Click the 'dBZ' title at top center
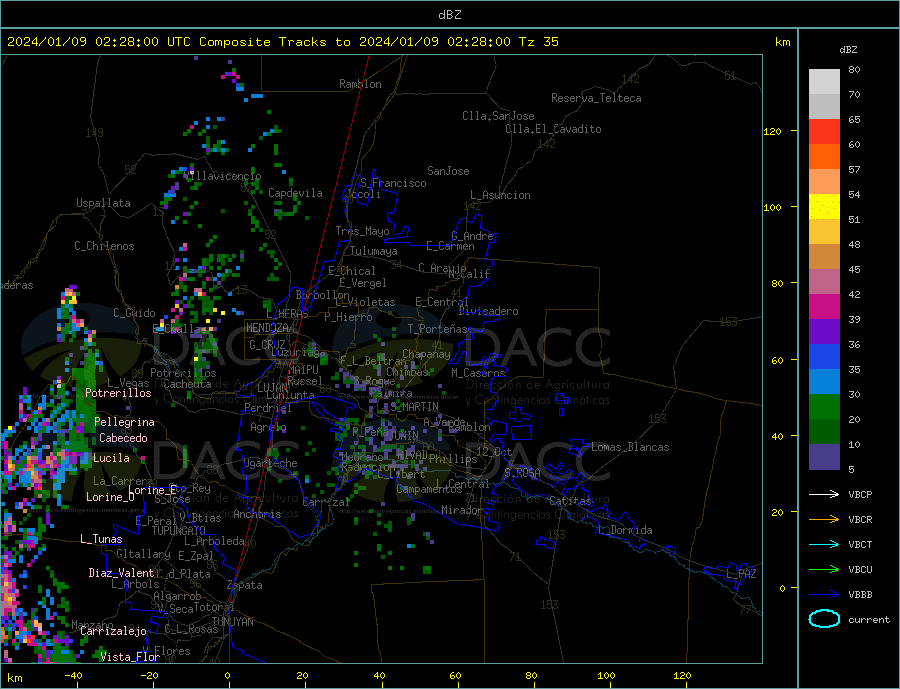900x689 pixels. tap(449, 15)
